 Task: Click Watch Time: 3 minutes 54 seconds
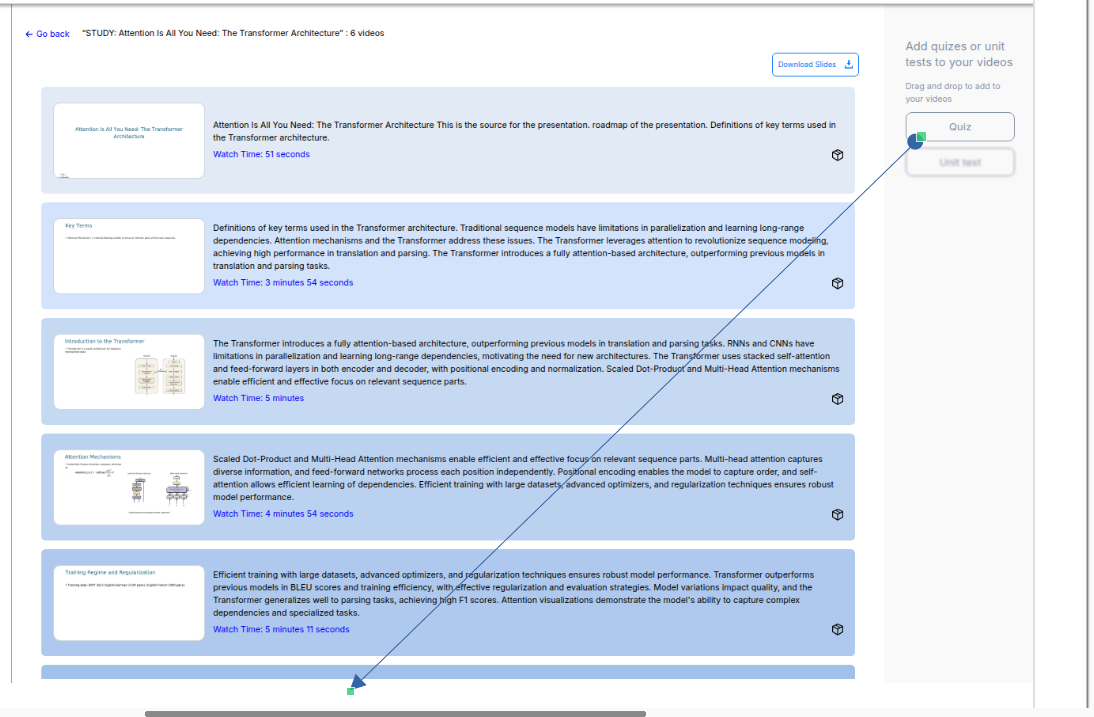[283, 282]
